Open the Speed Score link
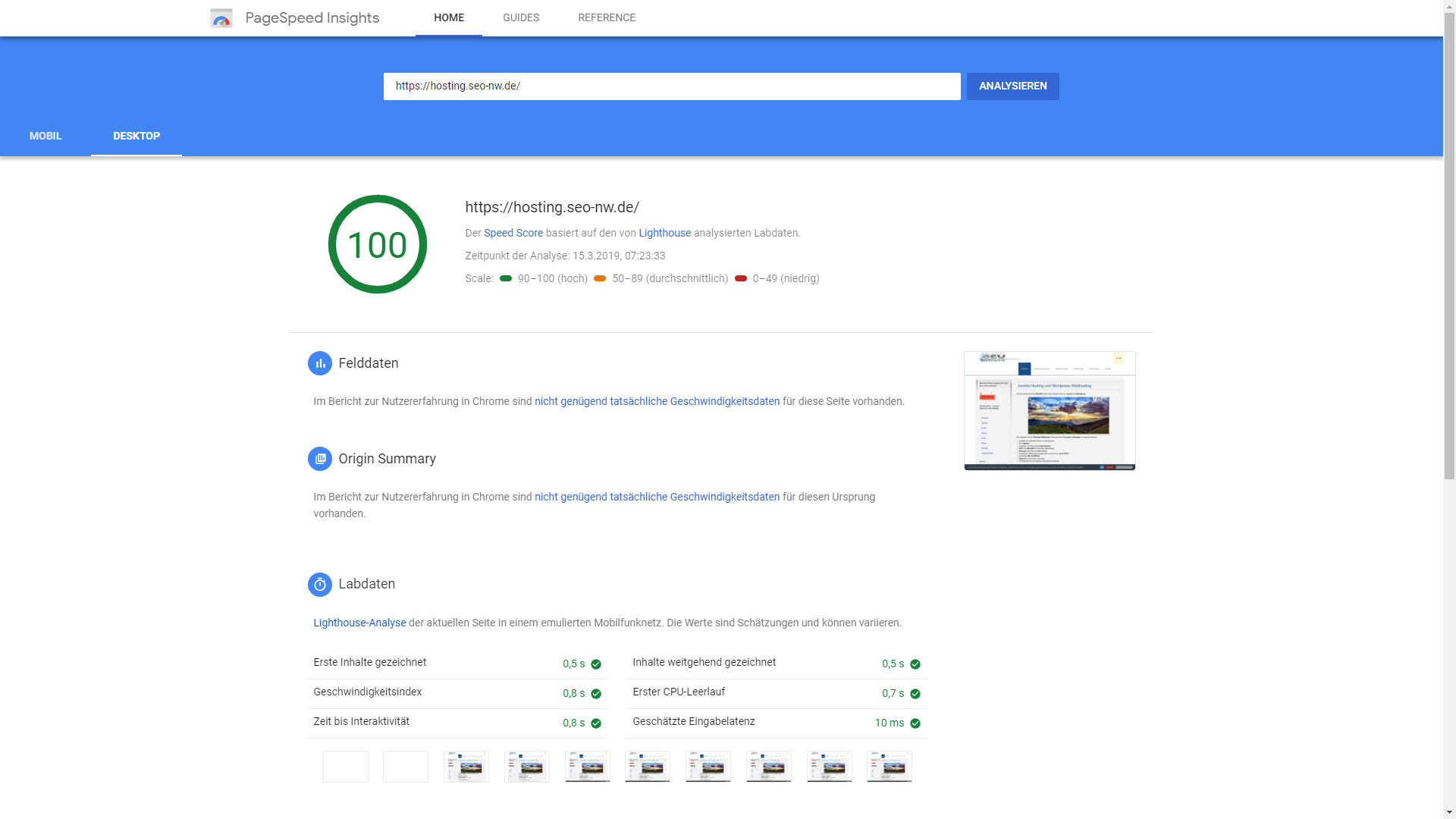1456x819 pixels. pos(513,233)
